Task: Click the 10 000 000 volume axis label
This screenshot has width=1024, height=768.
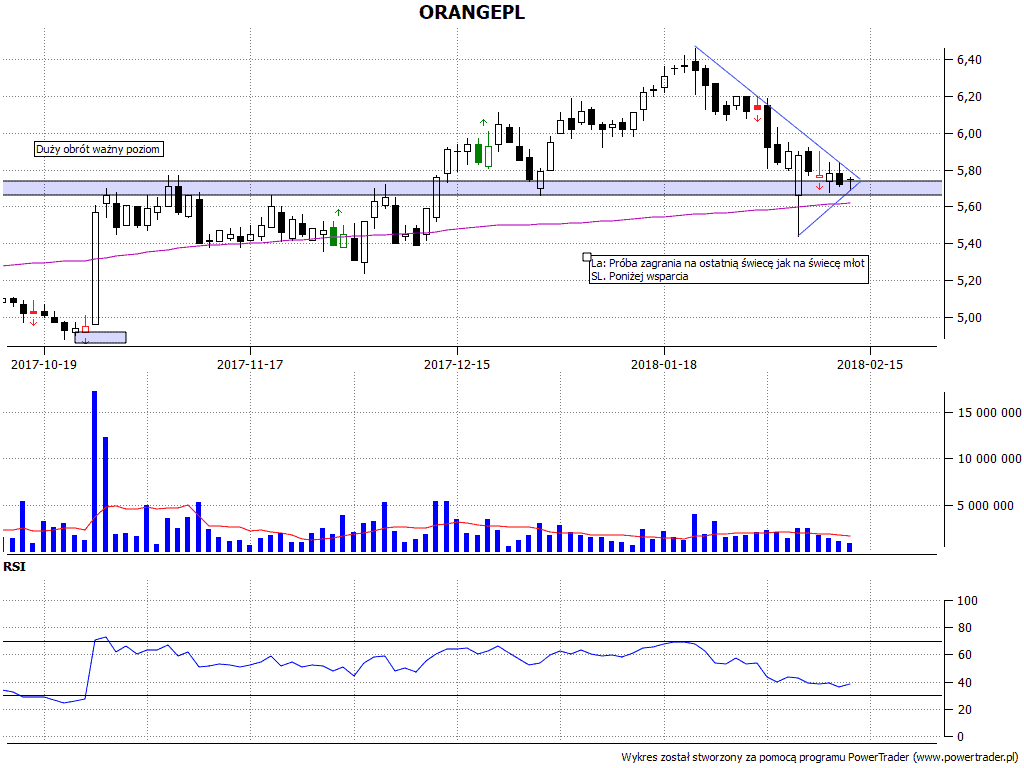Action: (x=989, y=459)
